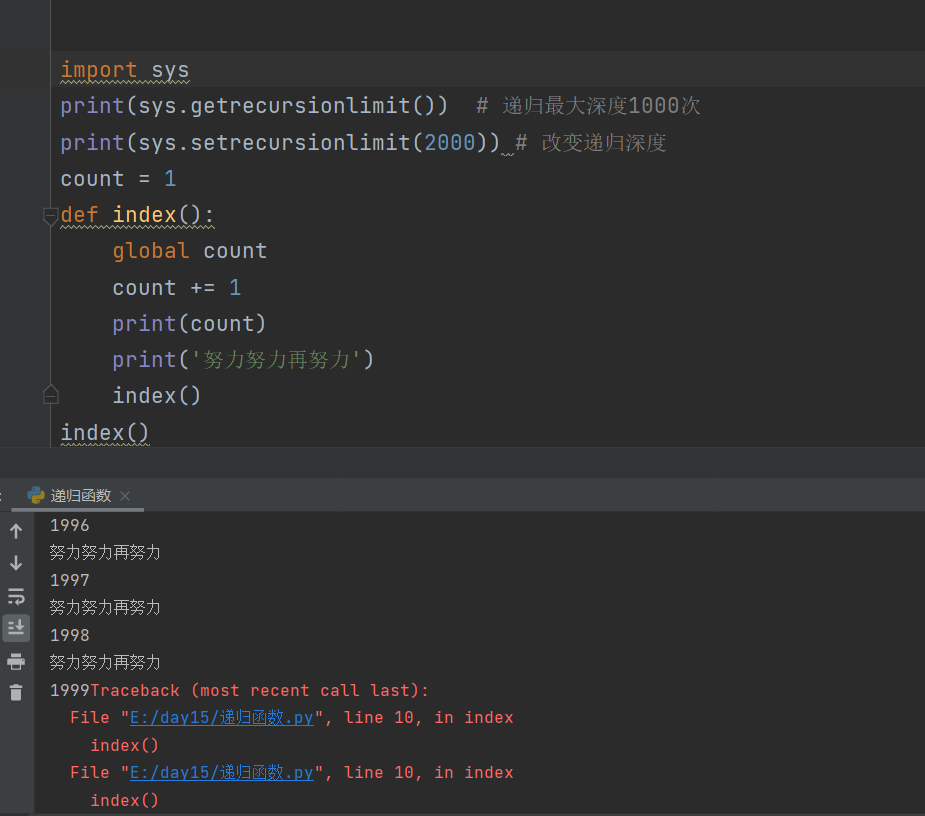The image size is (925, 816).
Task: Click the Python icon on run tab
Action: (x=36, y=495)
